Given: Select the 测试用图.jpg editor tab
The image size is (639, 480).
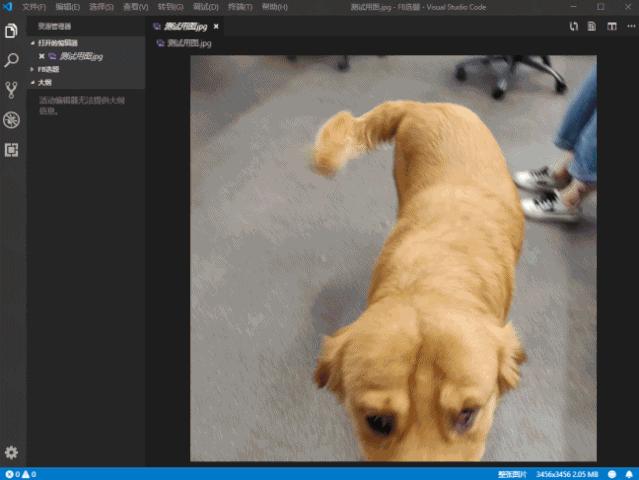Looking at the screenshot, I should [x=188, y=27].
